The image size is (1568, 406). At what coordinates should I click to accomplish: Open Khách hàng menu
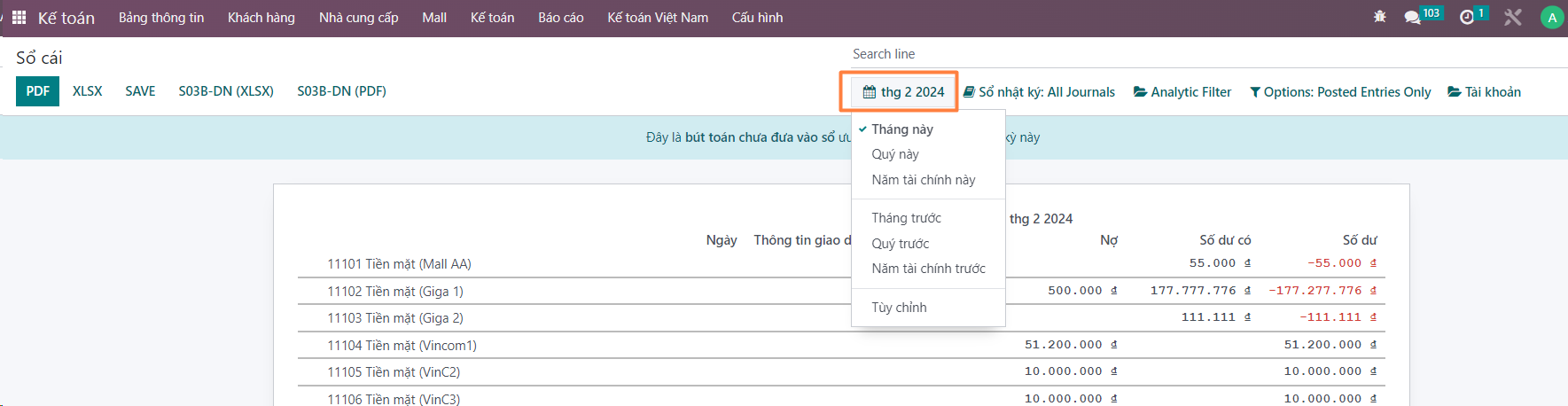261,18
